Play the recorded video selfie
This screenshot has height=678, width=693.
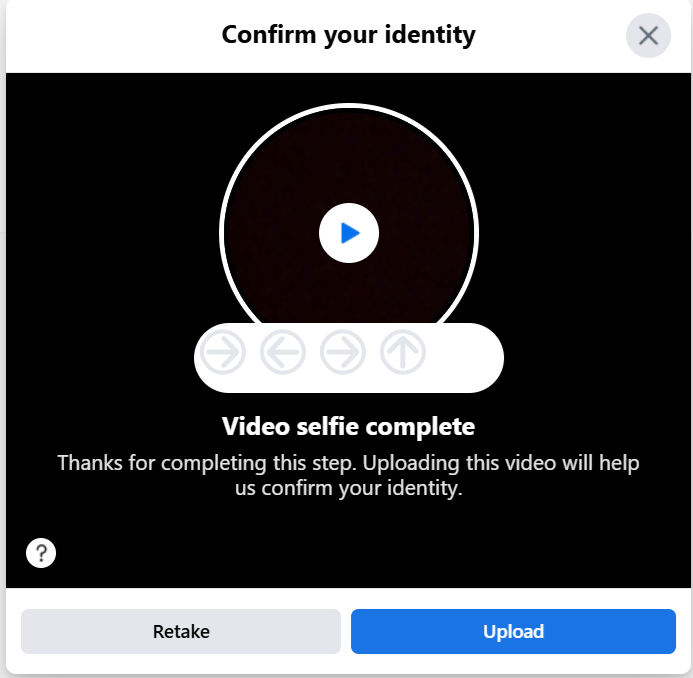click(349, 233)
